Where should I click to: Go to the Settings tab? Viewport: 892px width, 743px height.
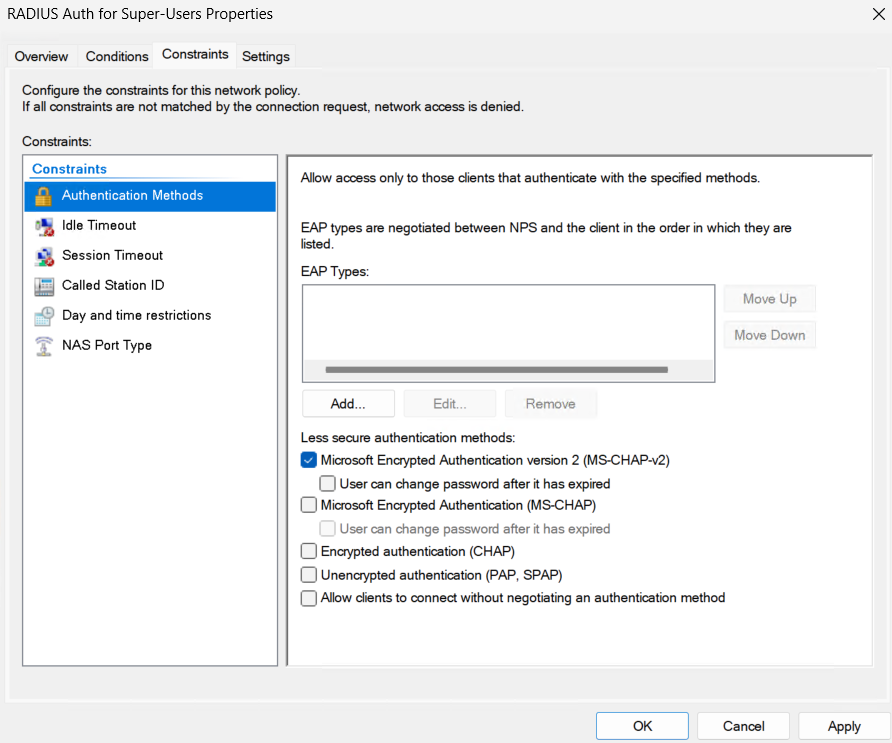pyautogui.click(x=266, y=56)
